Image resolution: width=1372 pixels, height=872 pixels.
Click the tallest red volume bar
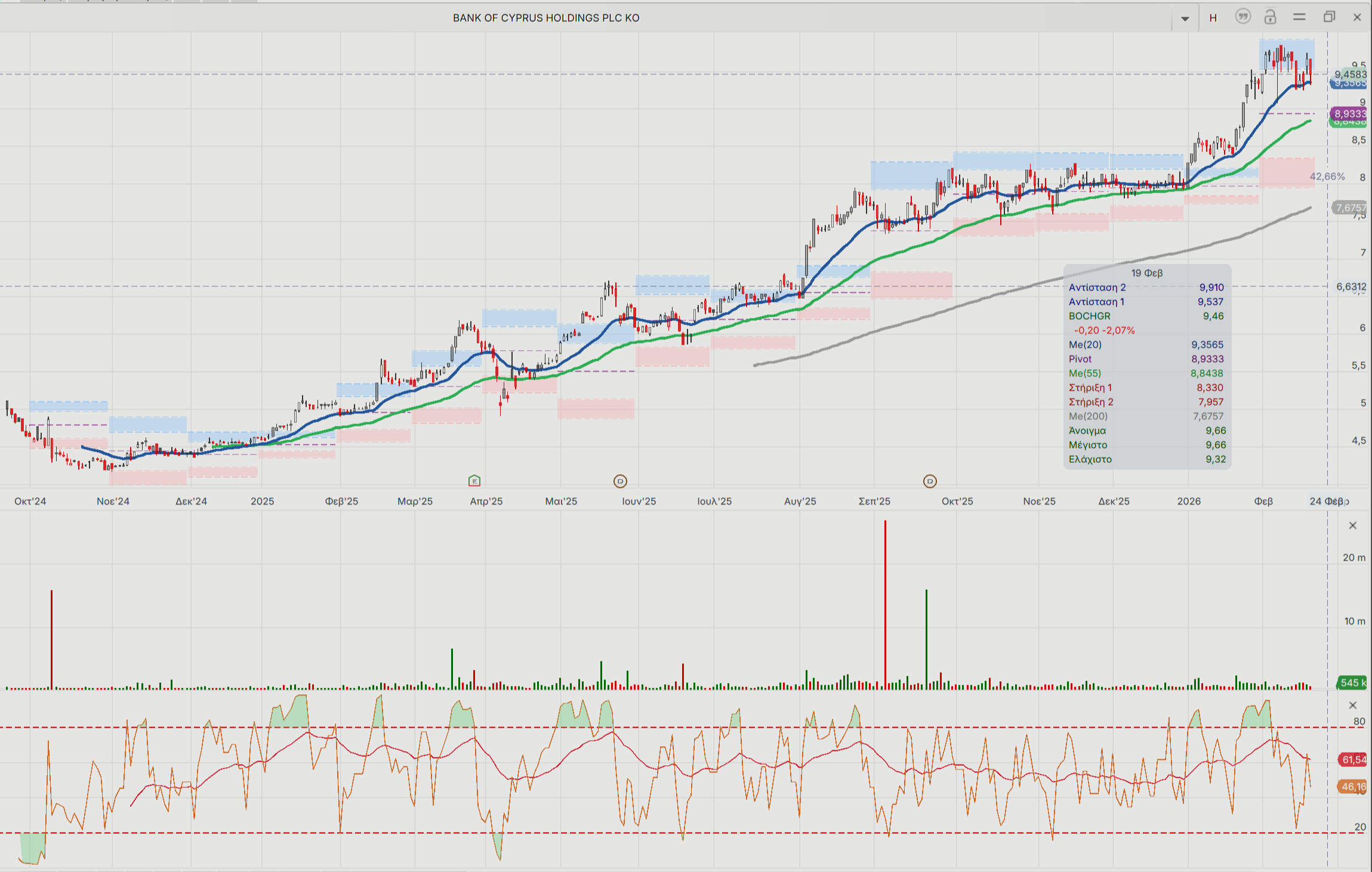point(885,604)
